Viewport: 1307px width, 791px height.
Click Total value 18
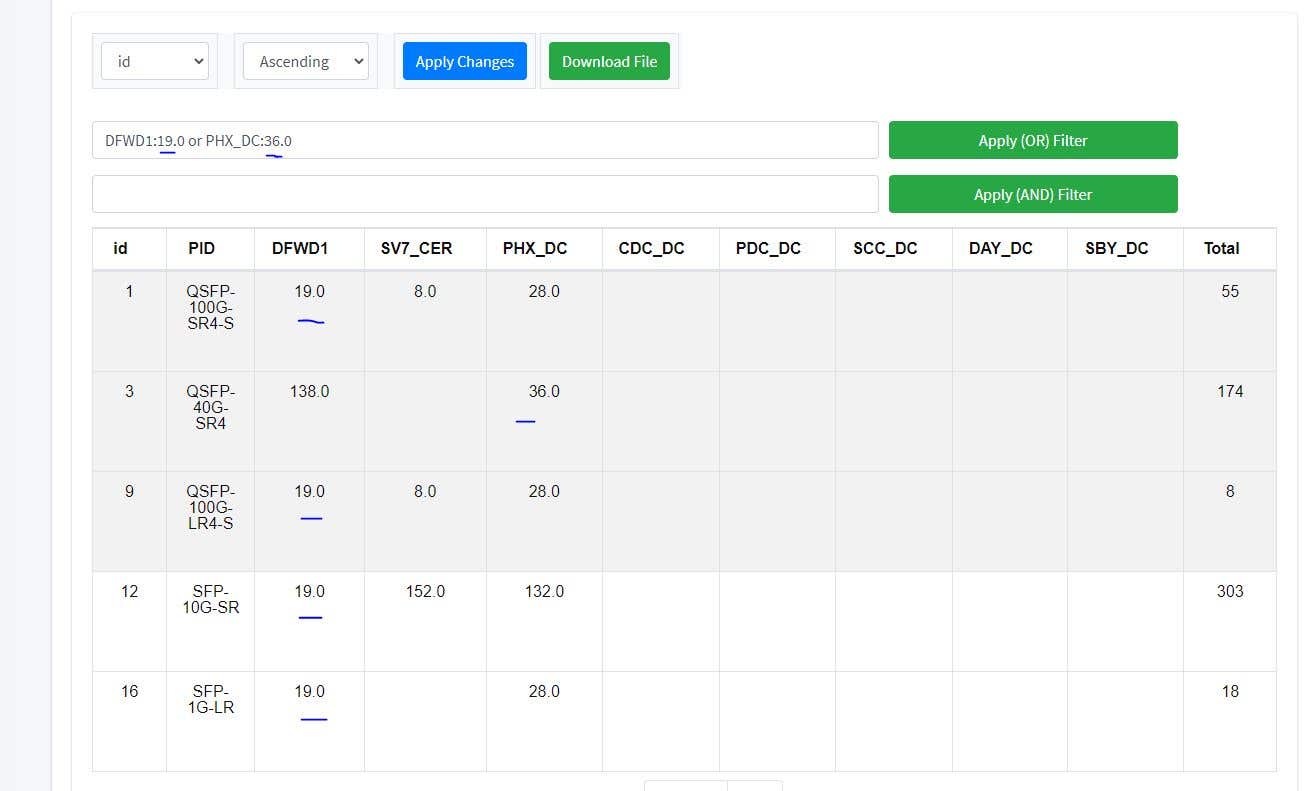(x=1230, y=691)
